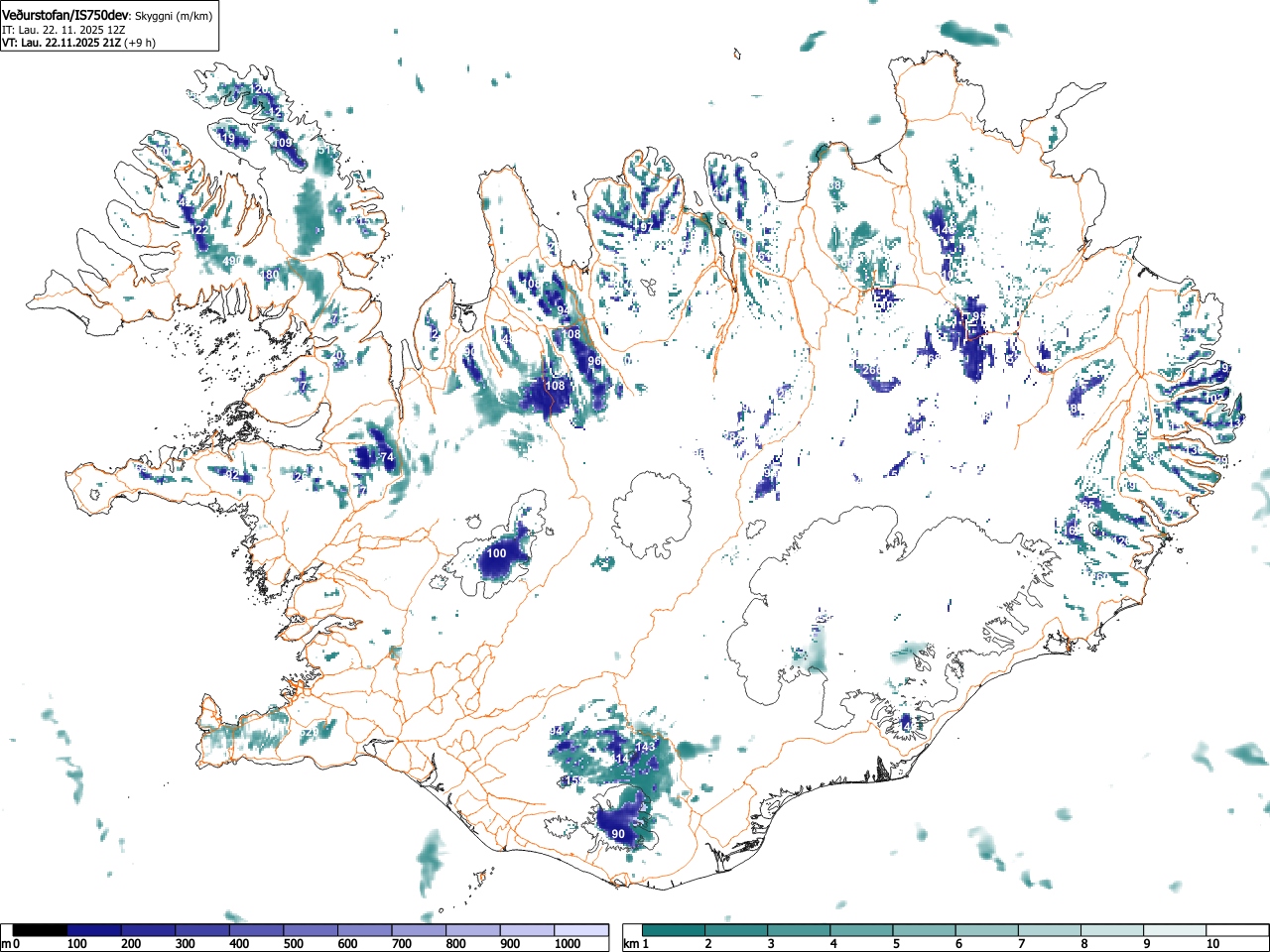Click the 400–500 m legend swatch
This screenshot has width=1270, height=952.
(x=257, y=930)
